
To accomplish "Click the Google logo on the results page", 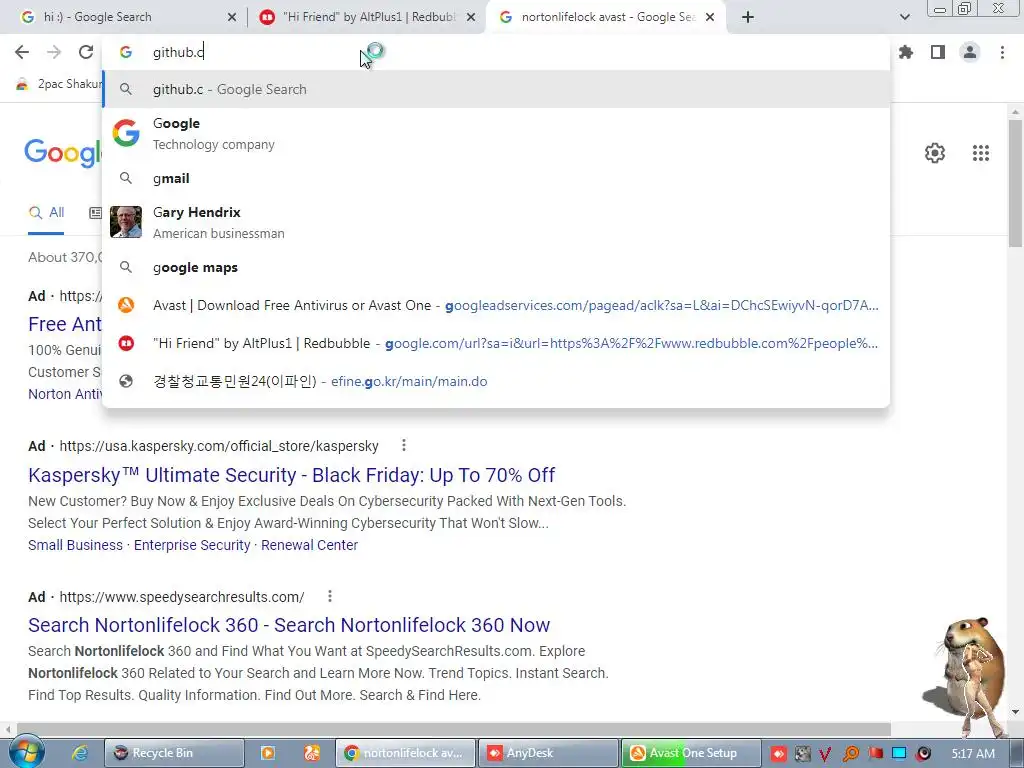I will (63, 153).
